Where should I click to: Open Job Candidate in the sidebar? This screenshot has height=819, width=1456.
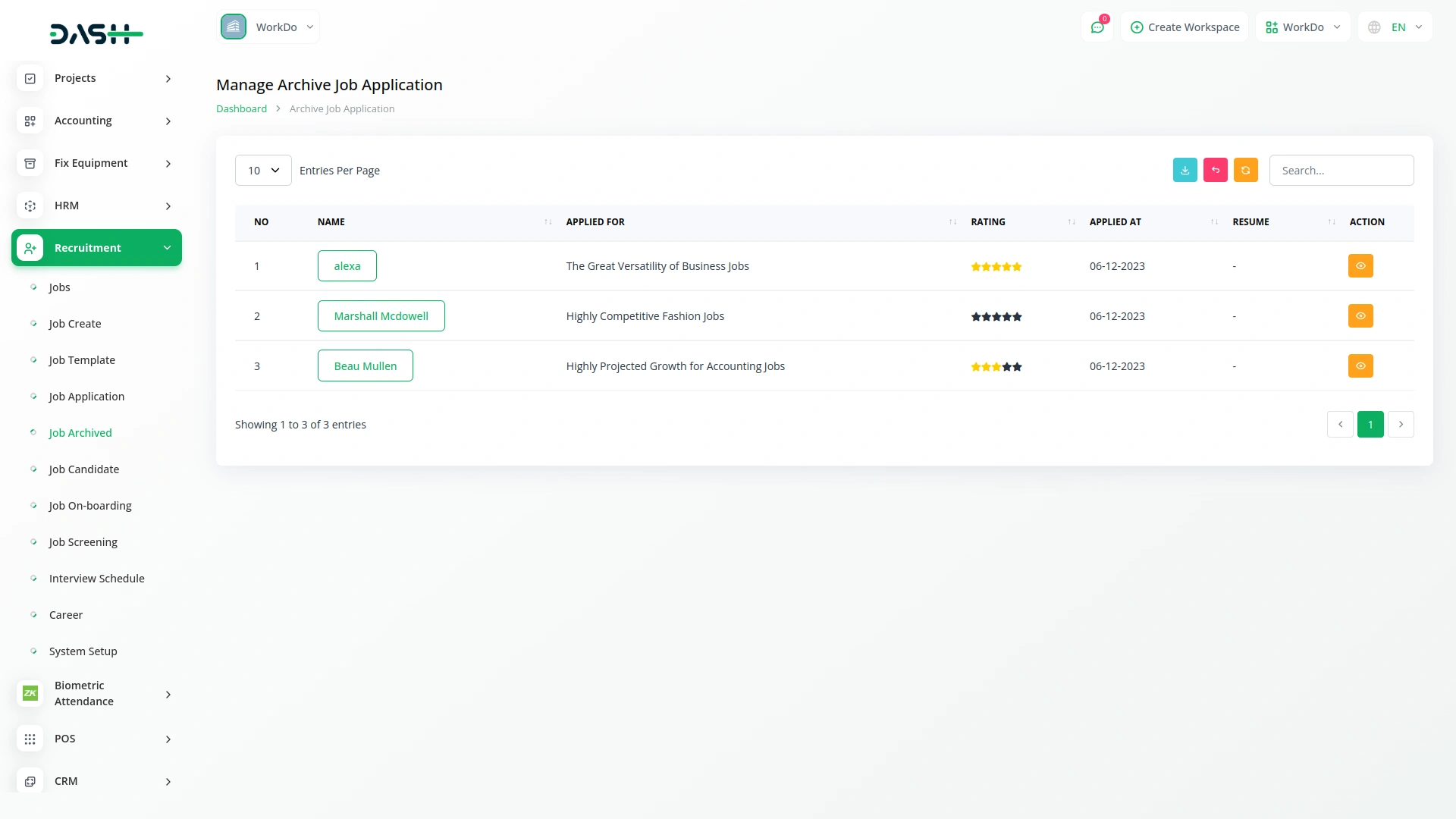(x=84, y=469)
